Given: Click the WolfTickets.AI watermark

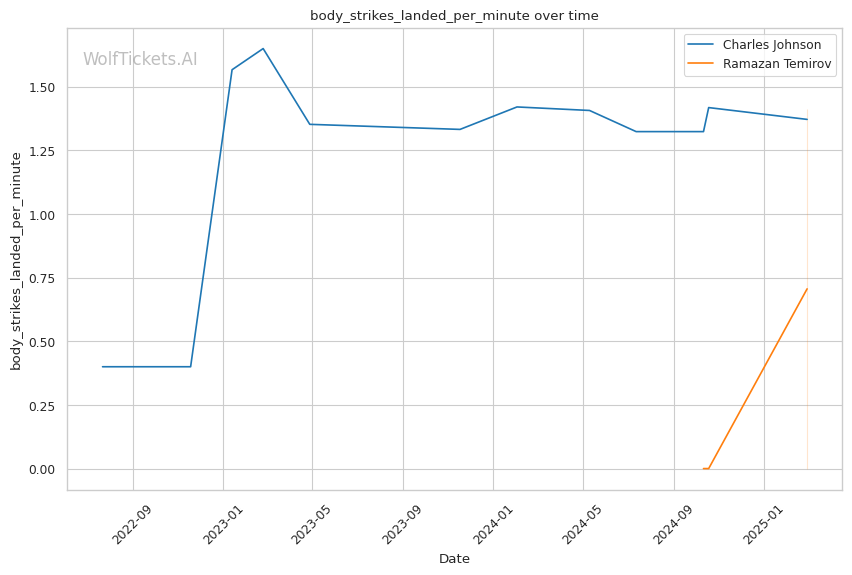Looking at the screenshot, I should [x=140, y=60].
